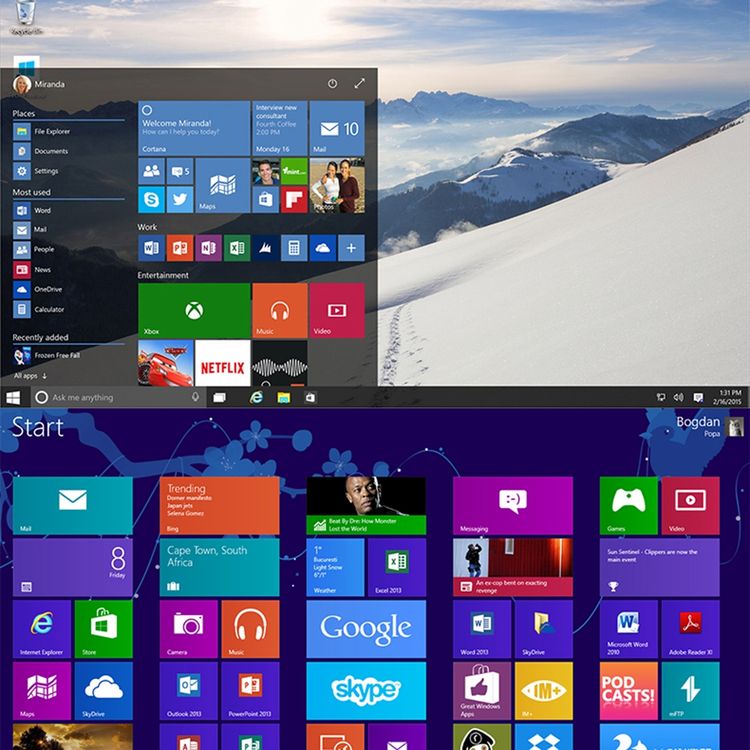Viewport: 750px width, 750px height.
Task: Open the Video tile in Entertainment
Action: (x=337, y=310)
